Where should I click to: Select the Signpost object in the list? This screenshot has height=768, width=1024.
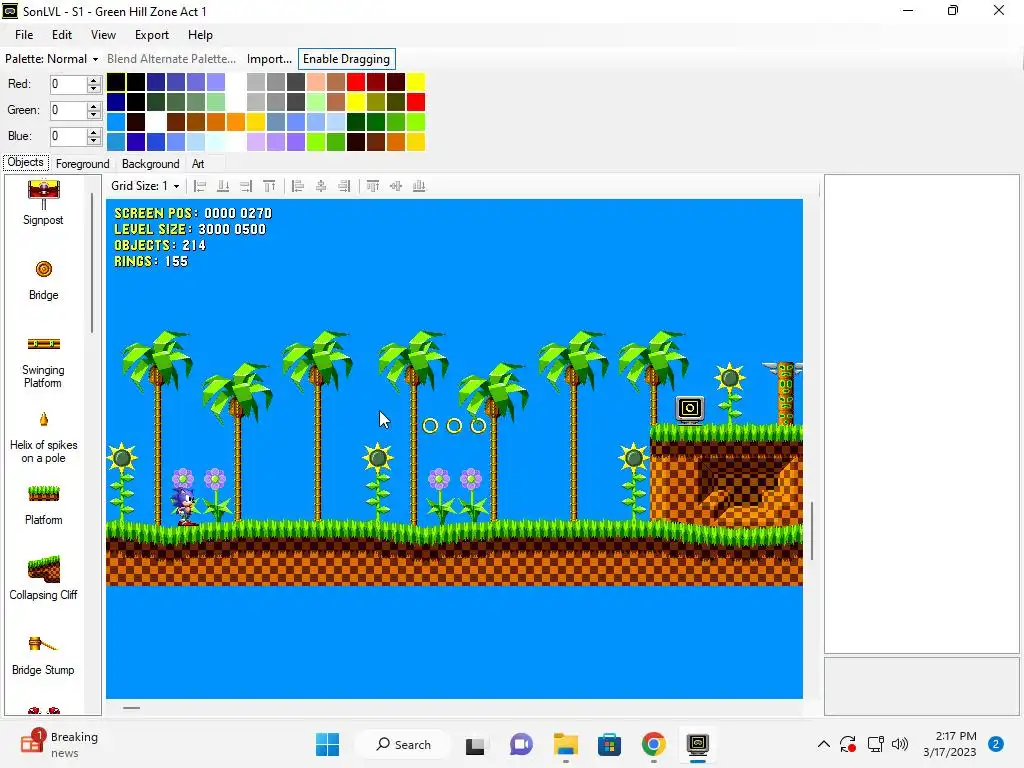pos(43,202)
